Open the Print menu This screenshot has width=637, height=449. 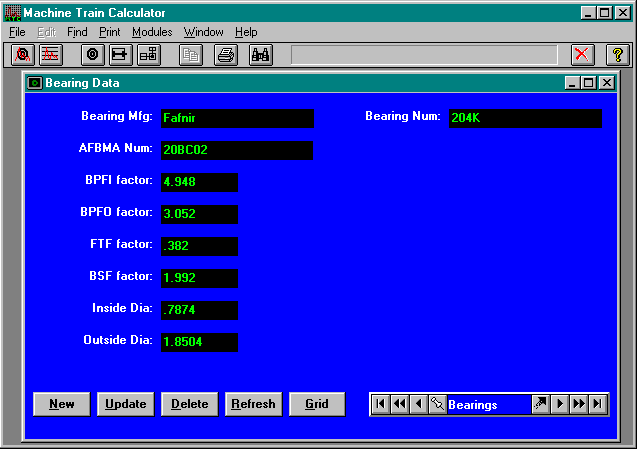pos(110,32)
